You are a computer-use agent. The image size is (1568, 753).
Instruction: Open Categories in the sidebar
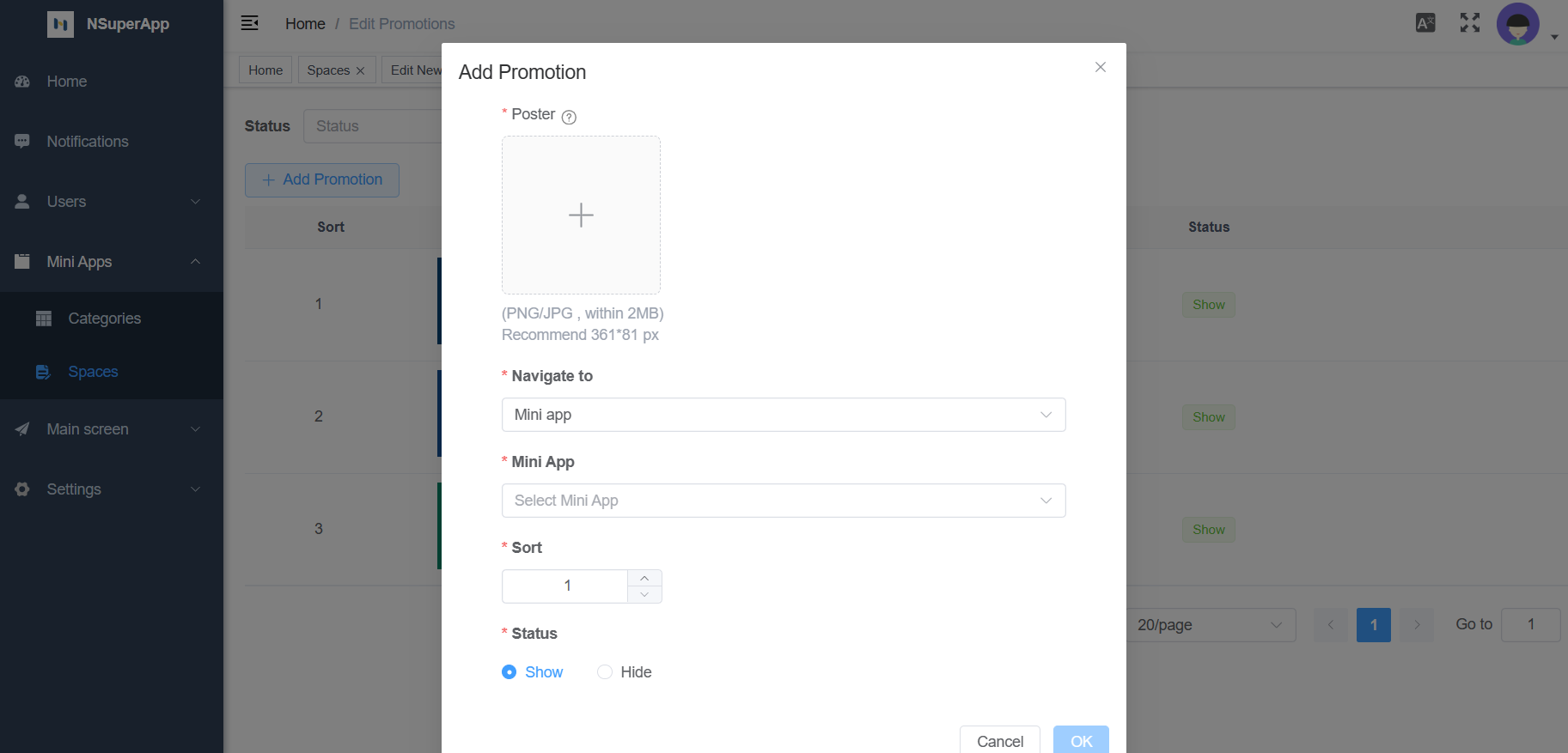[x=104, y=319]
